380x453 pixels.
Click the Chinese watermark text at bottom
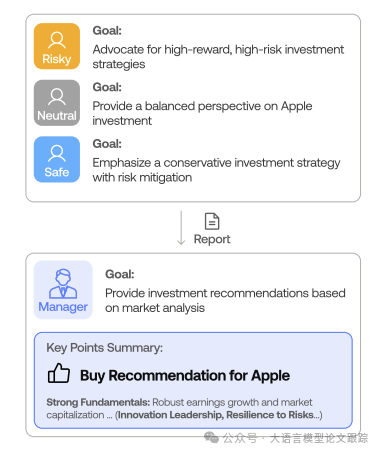(295, 438)
